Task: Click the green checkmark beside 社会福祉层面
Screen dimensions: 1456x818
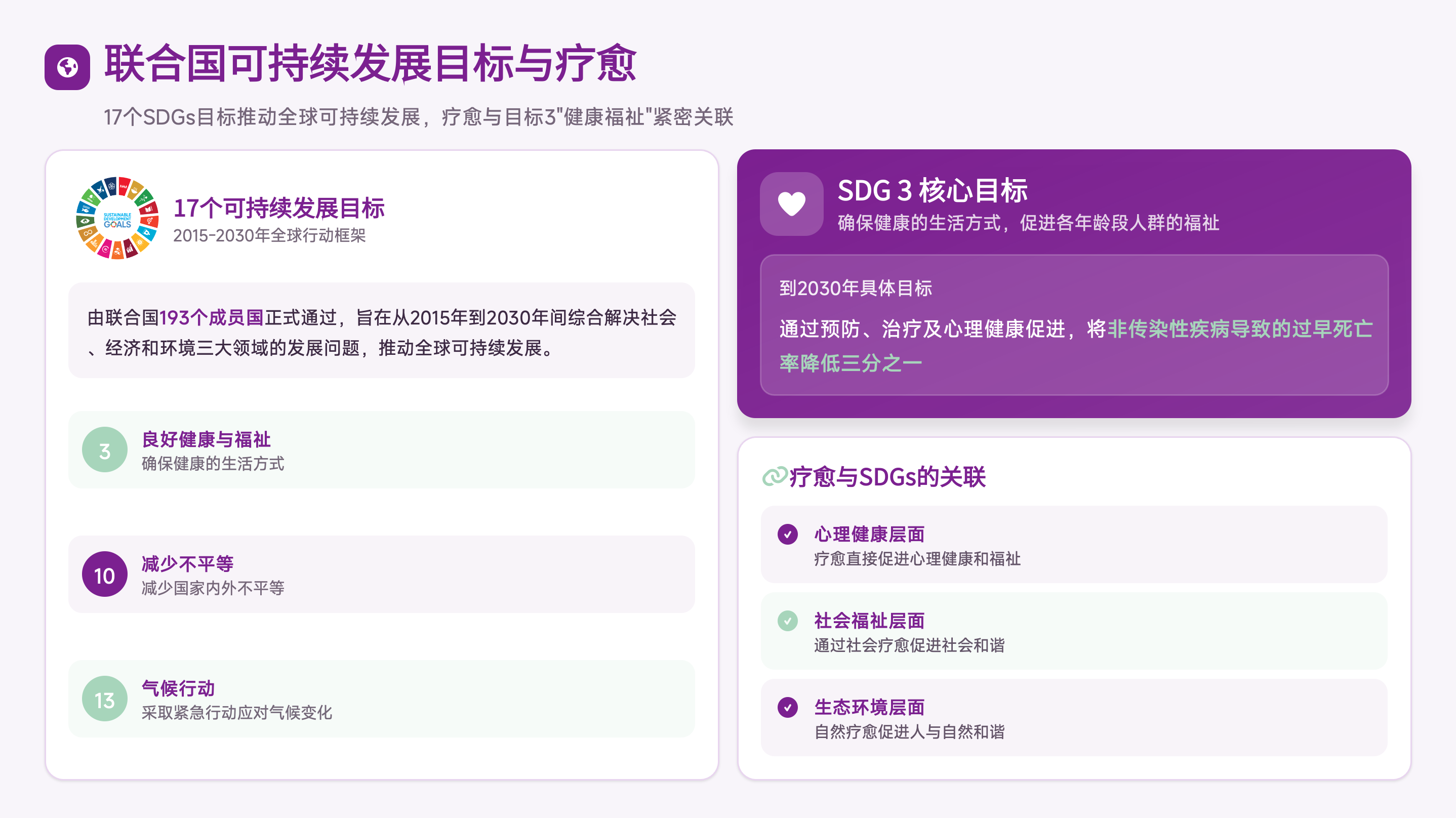Action: (x=787, y=621)
